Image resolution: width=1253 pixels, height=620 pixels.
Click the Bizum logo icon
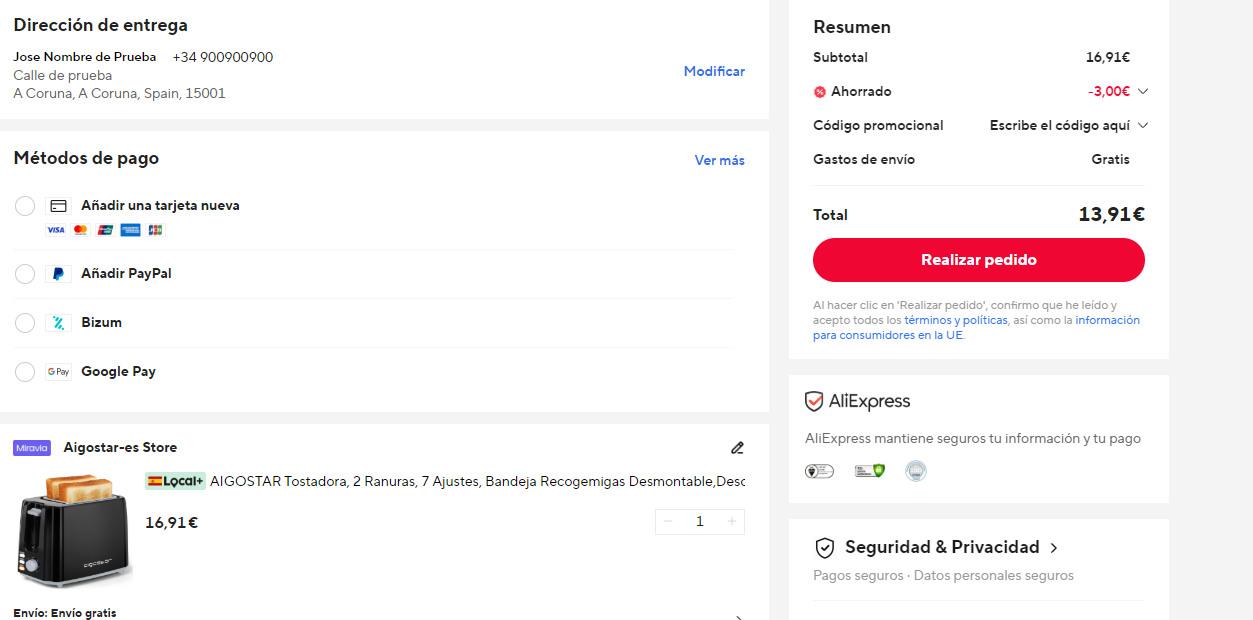(58, 323)
